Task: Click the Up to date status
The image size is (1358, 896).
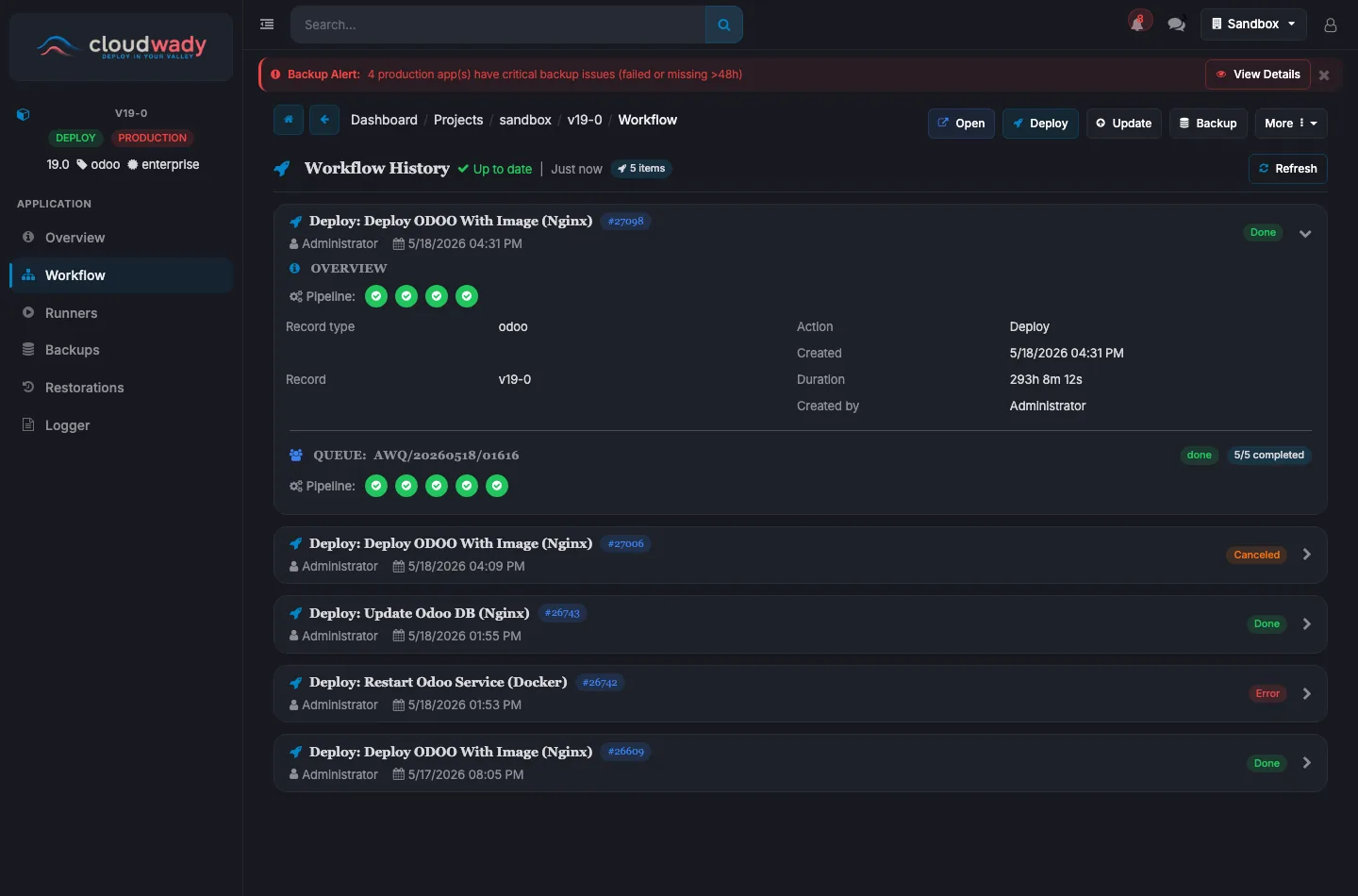Action: click(x=495, y=169)
